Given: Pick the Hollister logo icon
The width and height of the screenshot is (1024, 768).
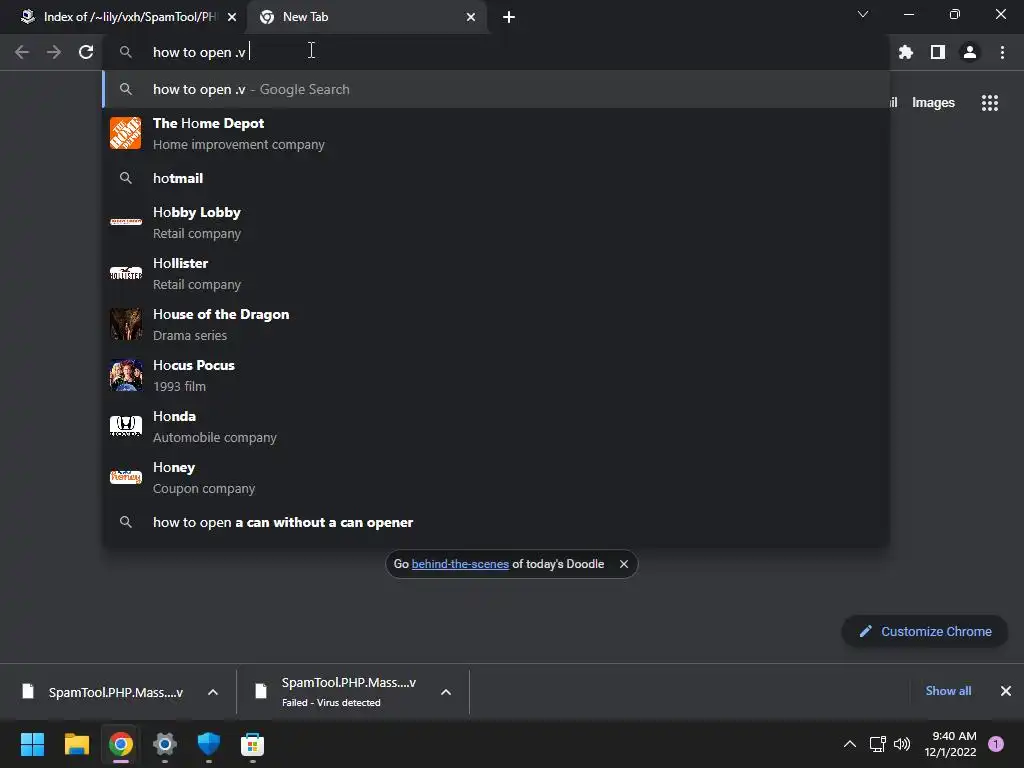Looking at the screenshot, I should pyautogui.click(x=125, y=273).
